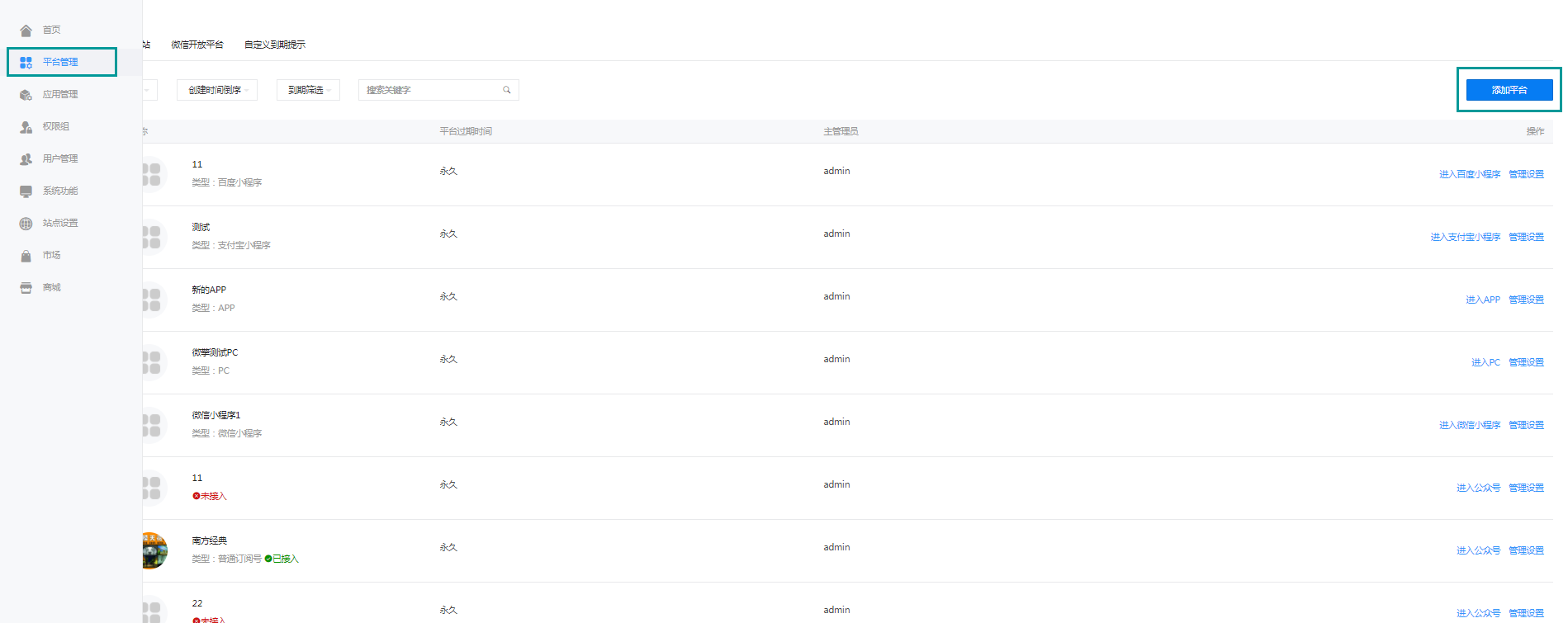Click 管理设置 for 新的APP row
This screenshot has width=1568, height=623.
coord(1526,300)
